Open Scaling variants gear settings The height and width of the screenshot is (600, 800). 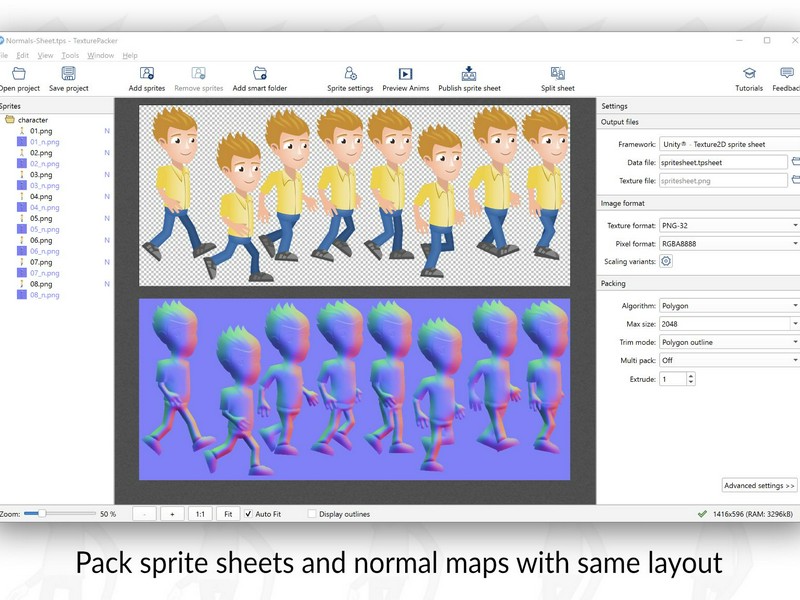pos(666,261)
